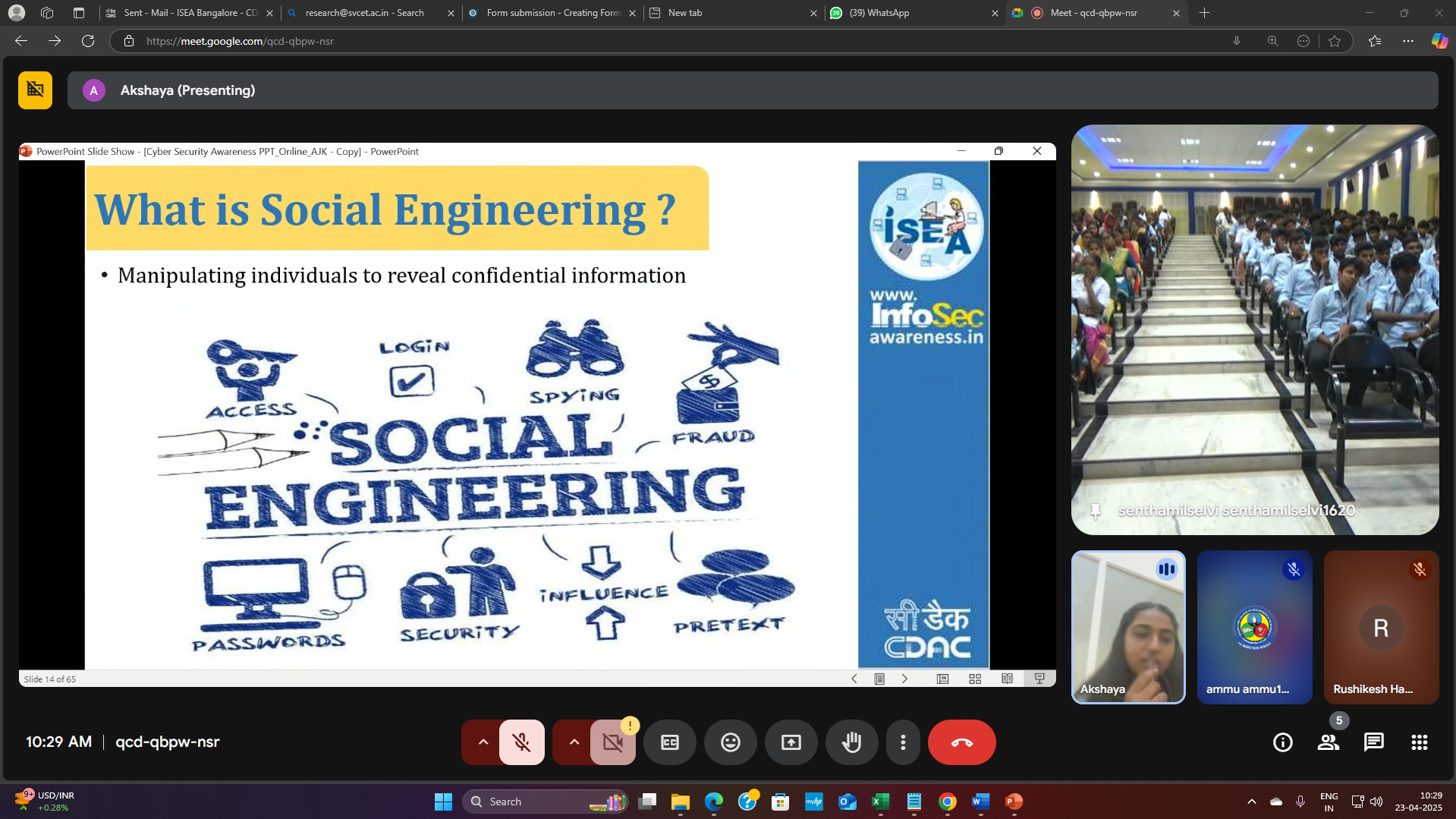
Task: Show the meeting participants list
Action: click(1328, 742)
